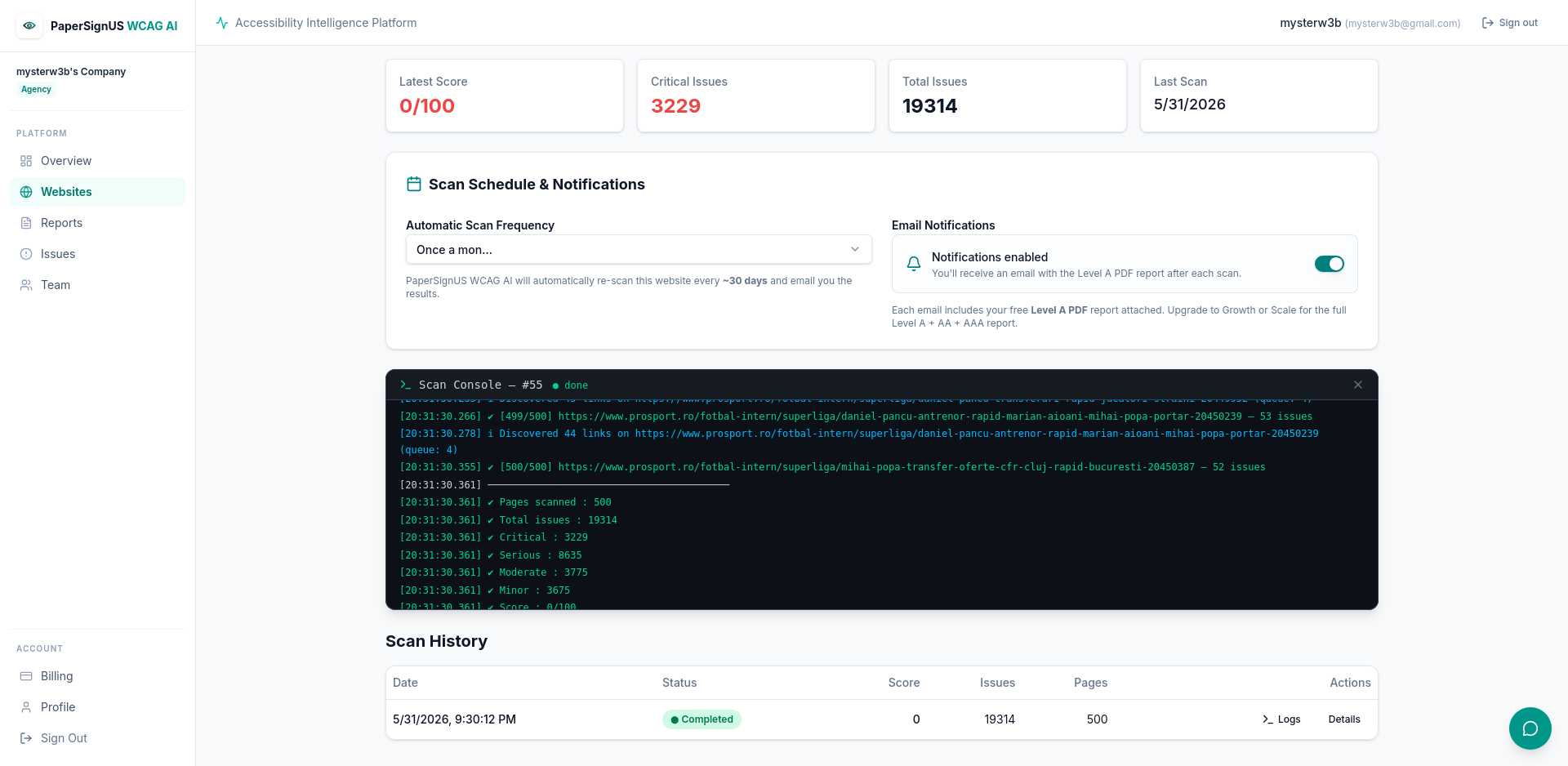Open the chat support bubble
Screen dimensions: 1568x766
tap(1530, 728)
